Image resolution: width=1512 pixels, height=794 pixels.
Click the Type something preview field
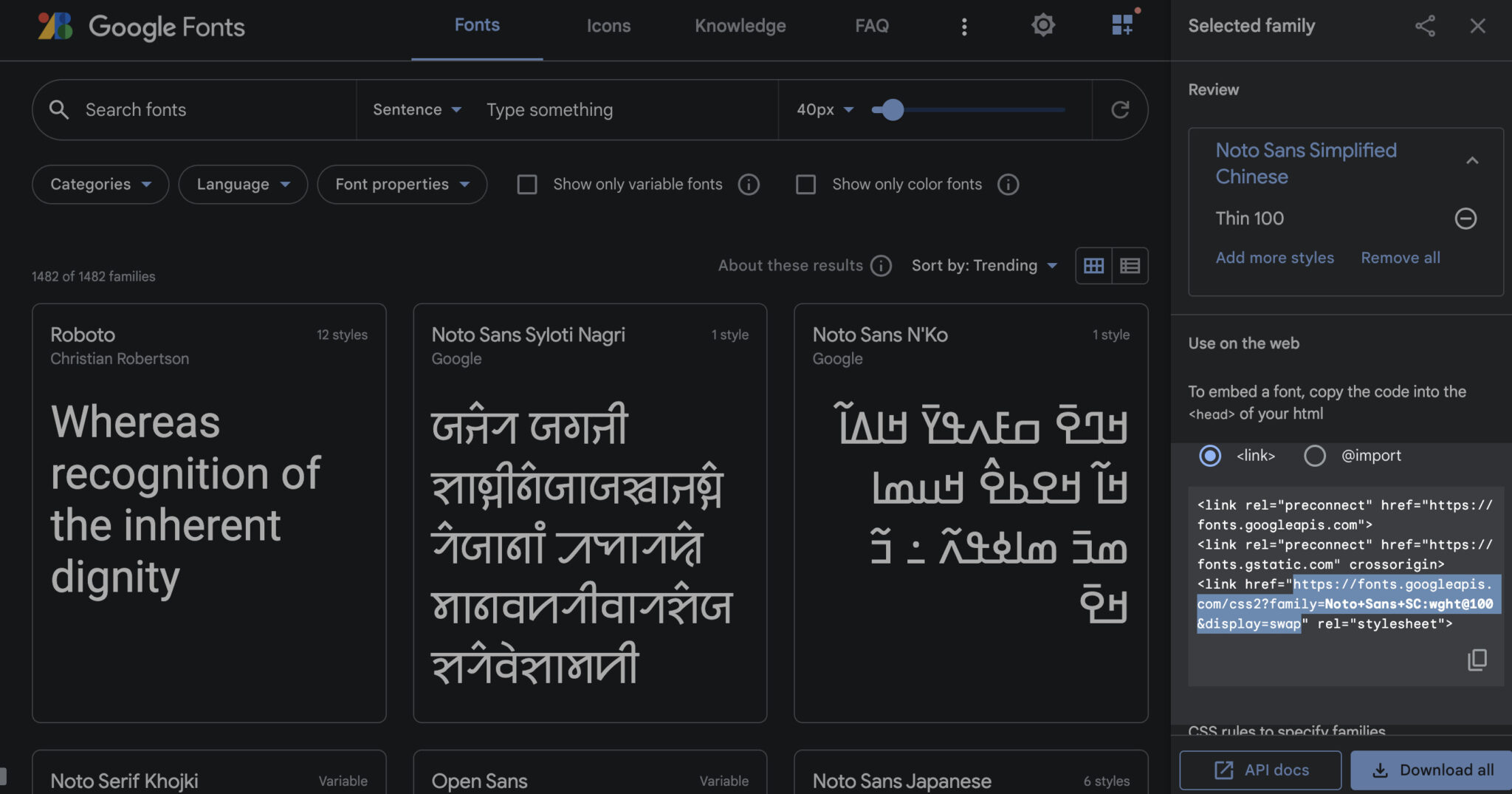point(550,109)
